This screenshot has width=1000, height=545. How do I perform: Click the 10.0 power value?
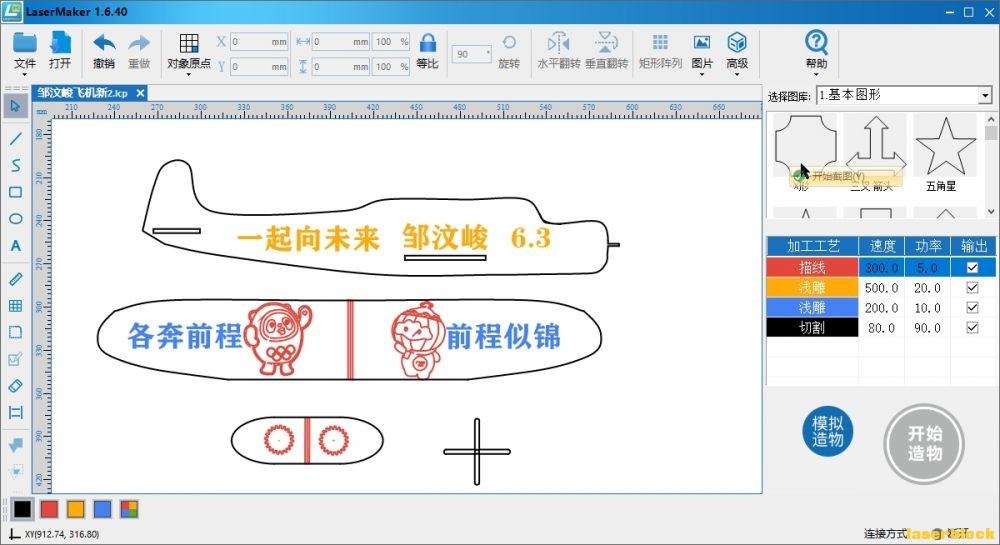tap(927, 307)
